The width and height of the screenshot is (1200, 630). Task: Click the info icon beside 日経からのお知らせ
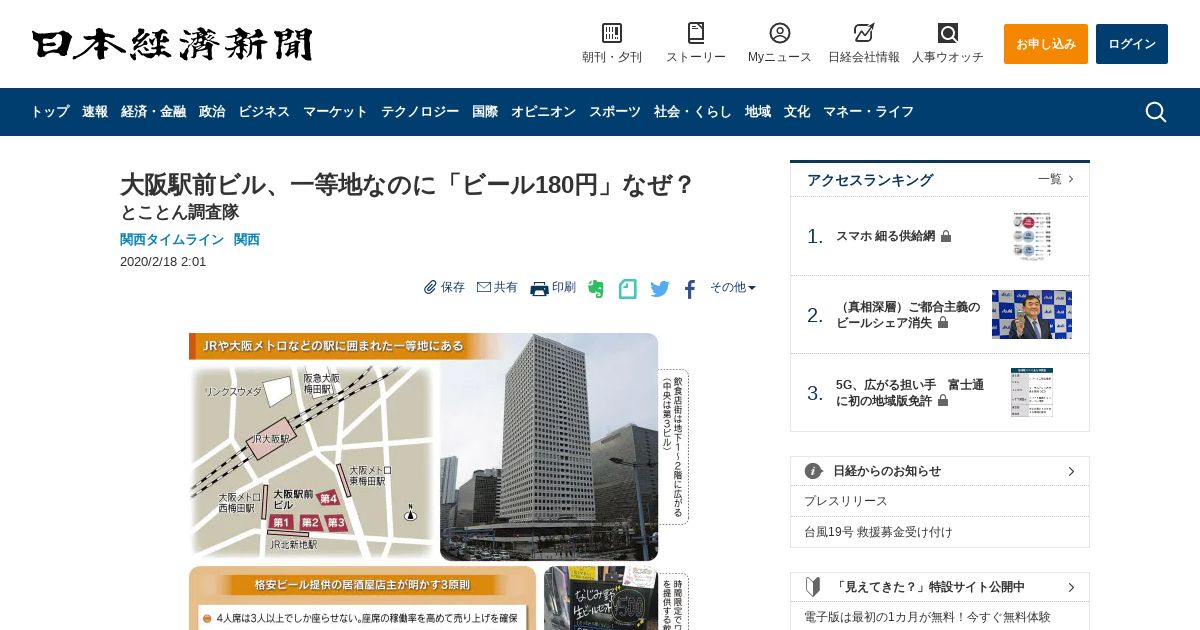814,471
